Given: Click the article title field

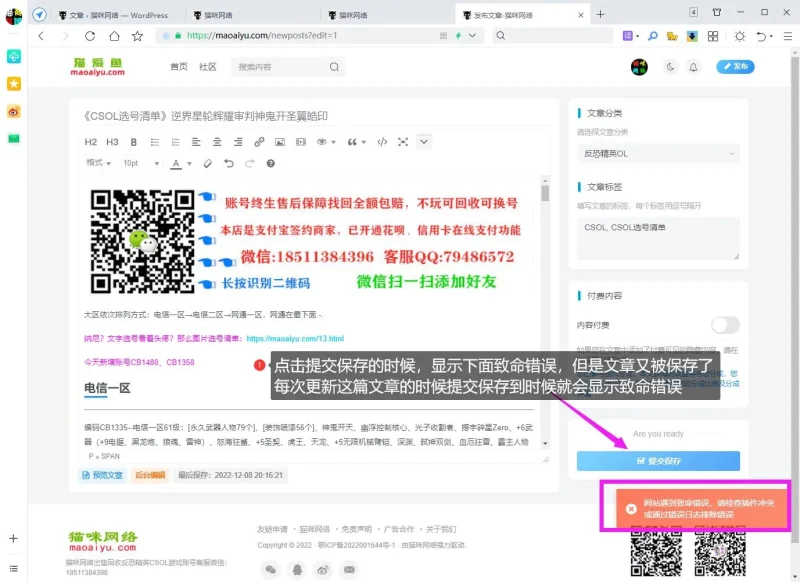Looking at the screenshot, I should (316, 116).
